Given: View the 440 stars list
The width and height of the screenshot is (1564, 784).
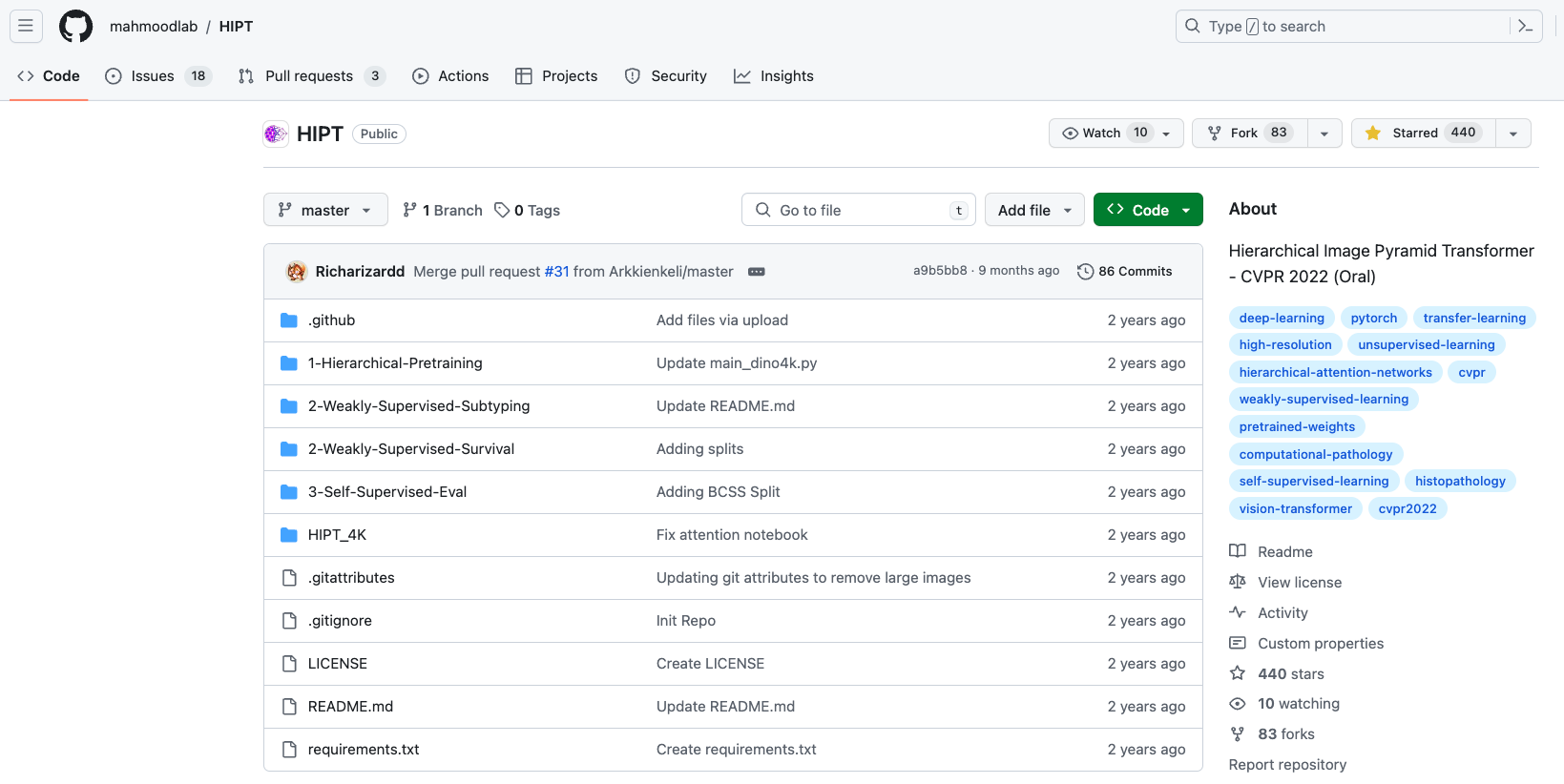Looking at the screenshot, I should click(x=1277, y=673).
